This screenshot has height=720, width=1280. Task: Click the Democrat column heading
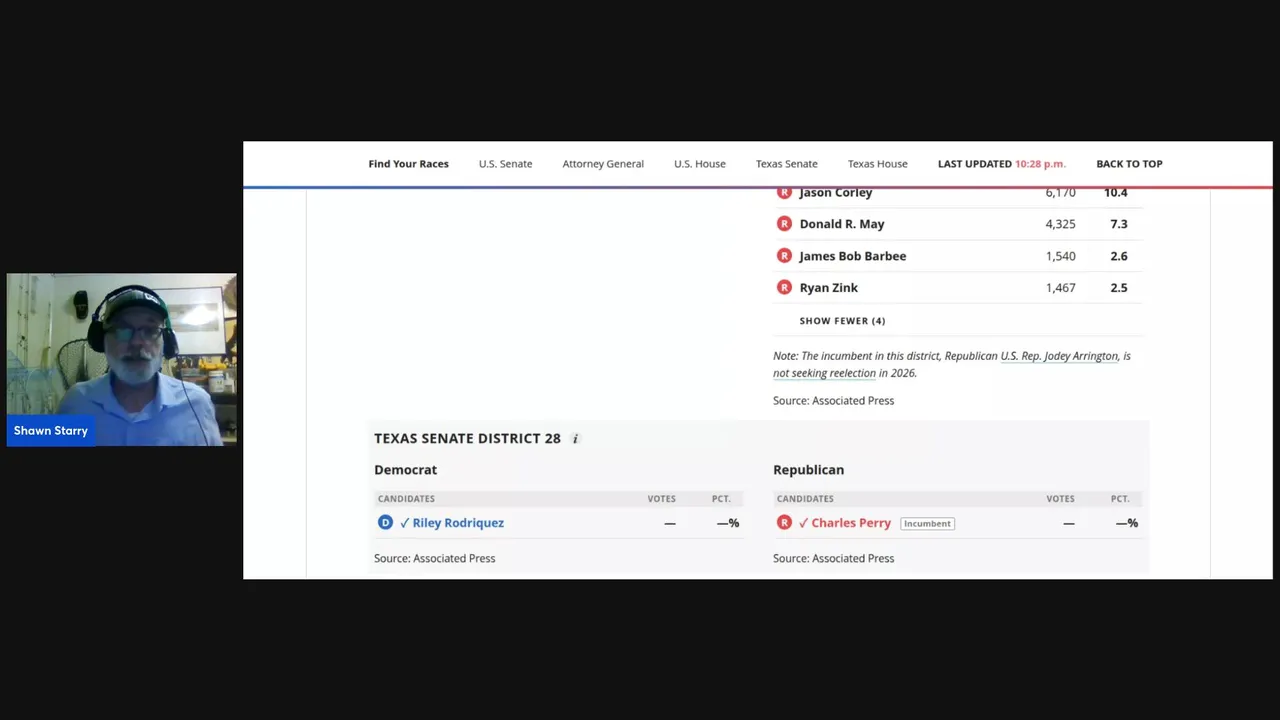405,470
